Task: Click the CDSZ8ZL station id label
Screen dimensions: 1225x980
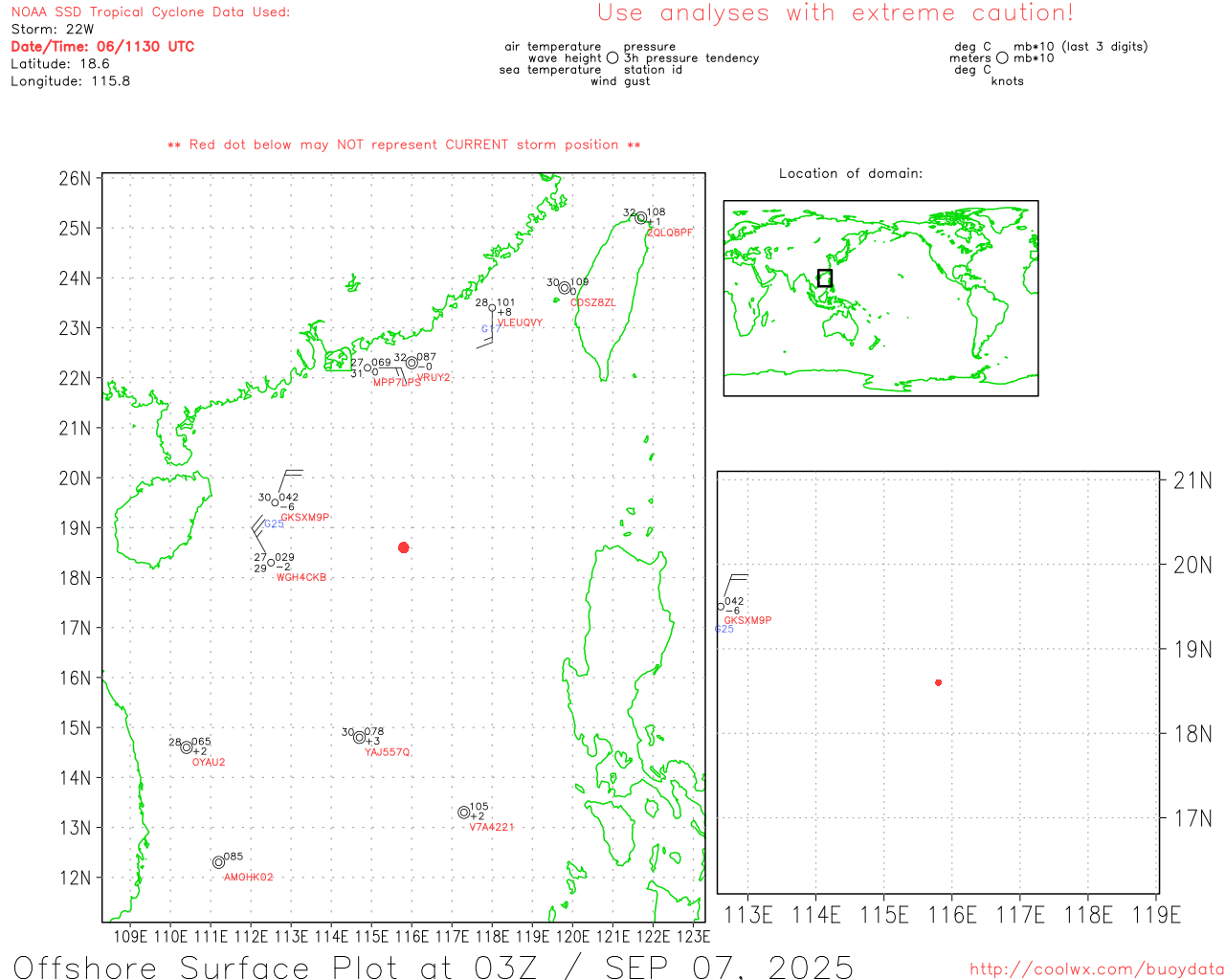Action: (x=593, y=302)
